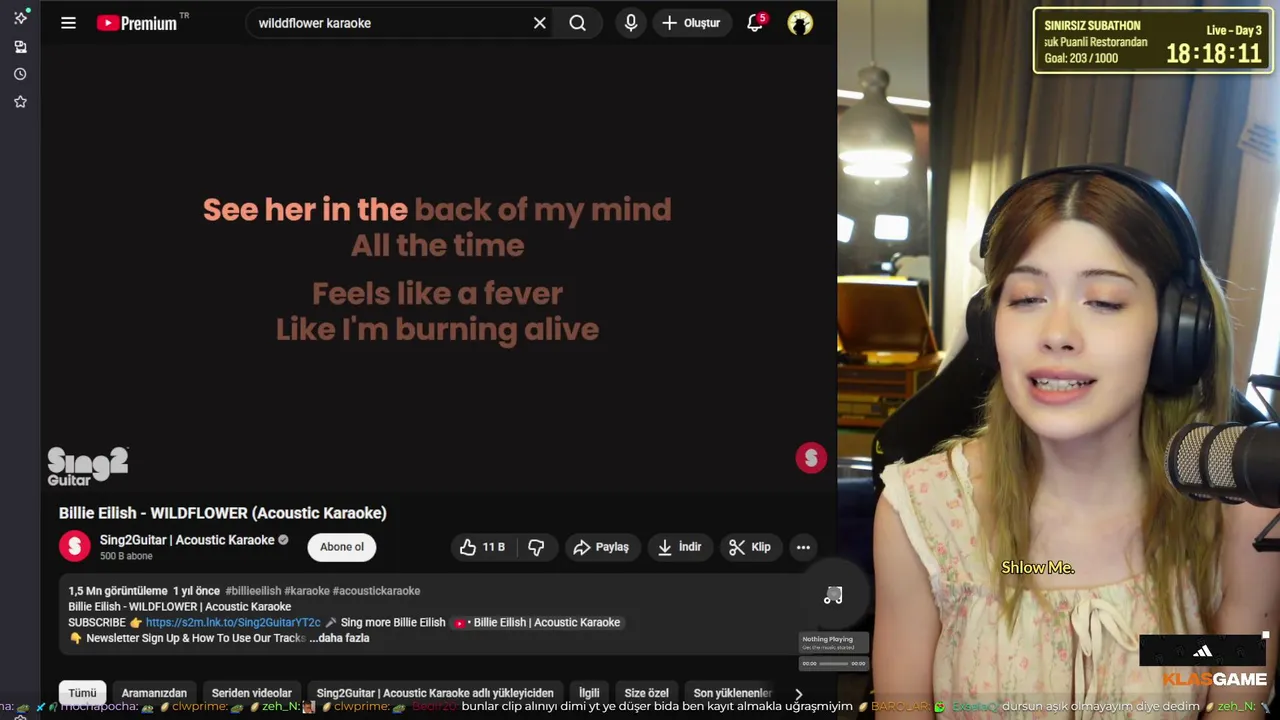Expand description with ...daha fazla
The width and height of the screenshot is (1280, 720).
(x=339, y=638)
